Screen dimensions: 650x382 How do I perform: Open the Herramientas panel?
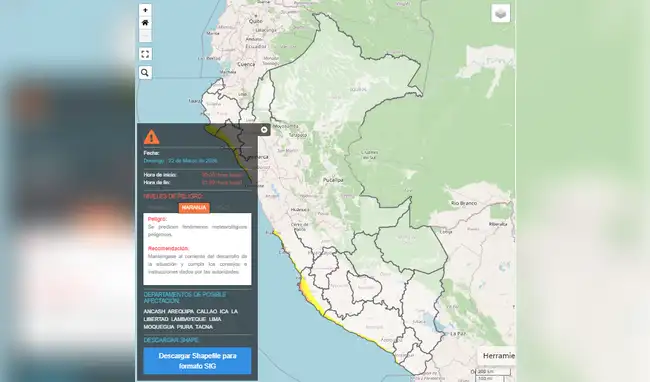(497, 356)
